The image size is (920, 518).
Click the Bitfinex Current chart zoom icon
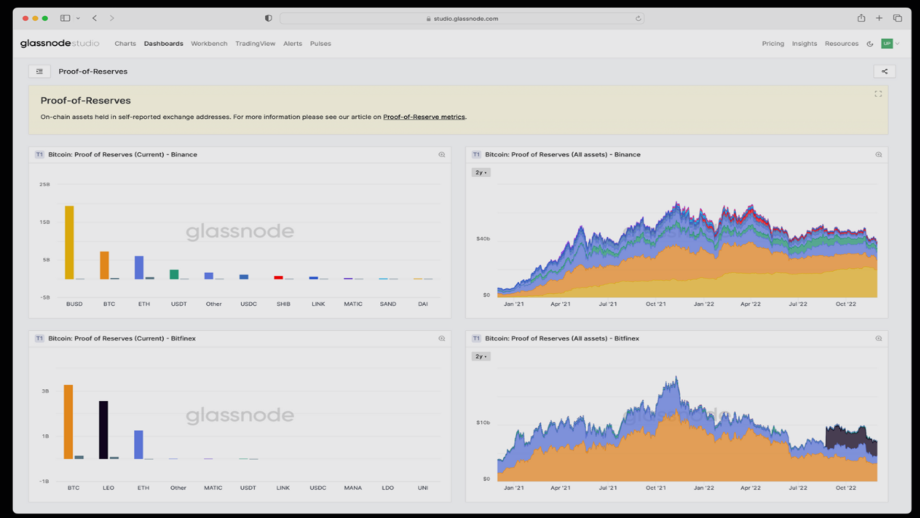442,339
